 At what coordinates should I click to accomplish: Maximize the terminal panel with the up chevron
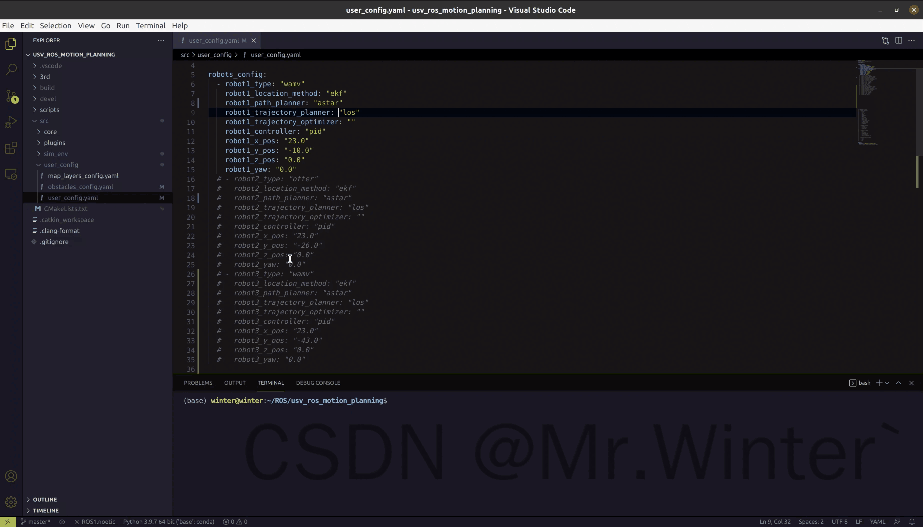[x=898, y=383]
